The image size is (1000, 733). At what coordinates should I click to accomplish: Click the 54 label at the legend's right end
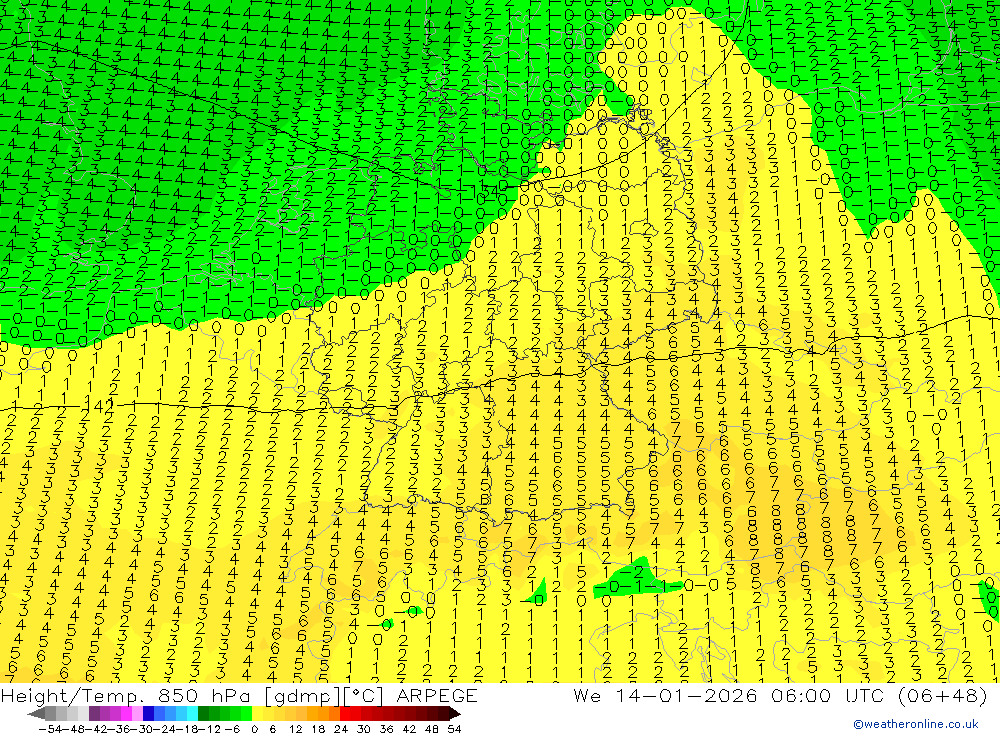pyautogui.click(x=454, y=729)
